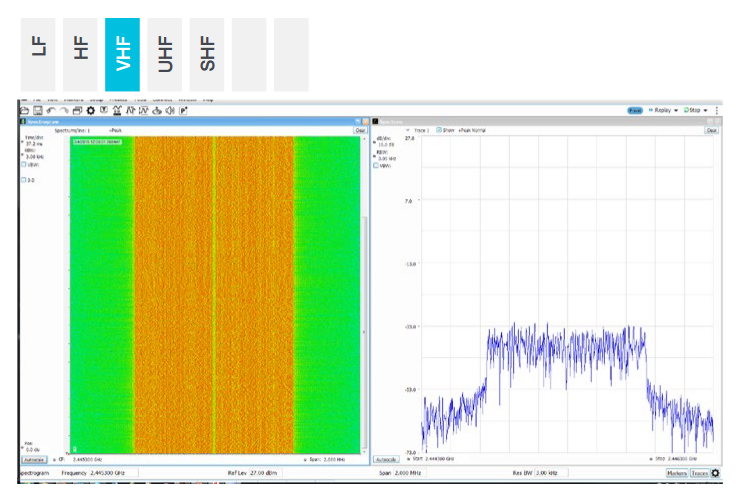The height and width of the screenshot is (495, 736).
Task: Enable VBW checkbox in Spectrum panel
Action: [x=376, y=166]
